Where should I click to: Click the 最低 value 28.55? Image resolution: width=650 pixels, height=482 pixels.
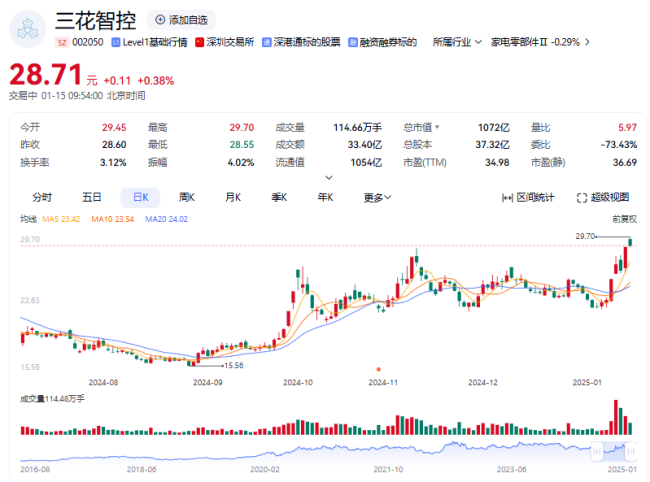click(x=242, y=145)
